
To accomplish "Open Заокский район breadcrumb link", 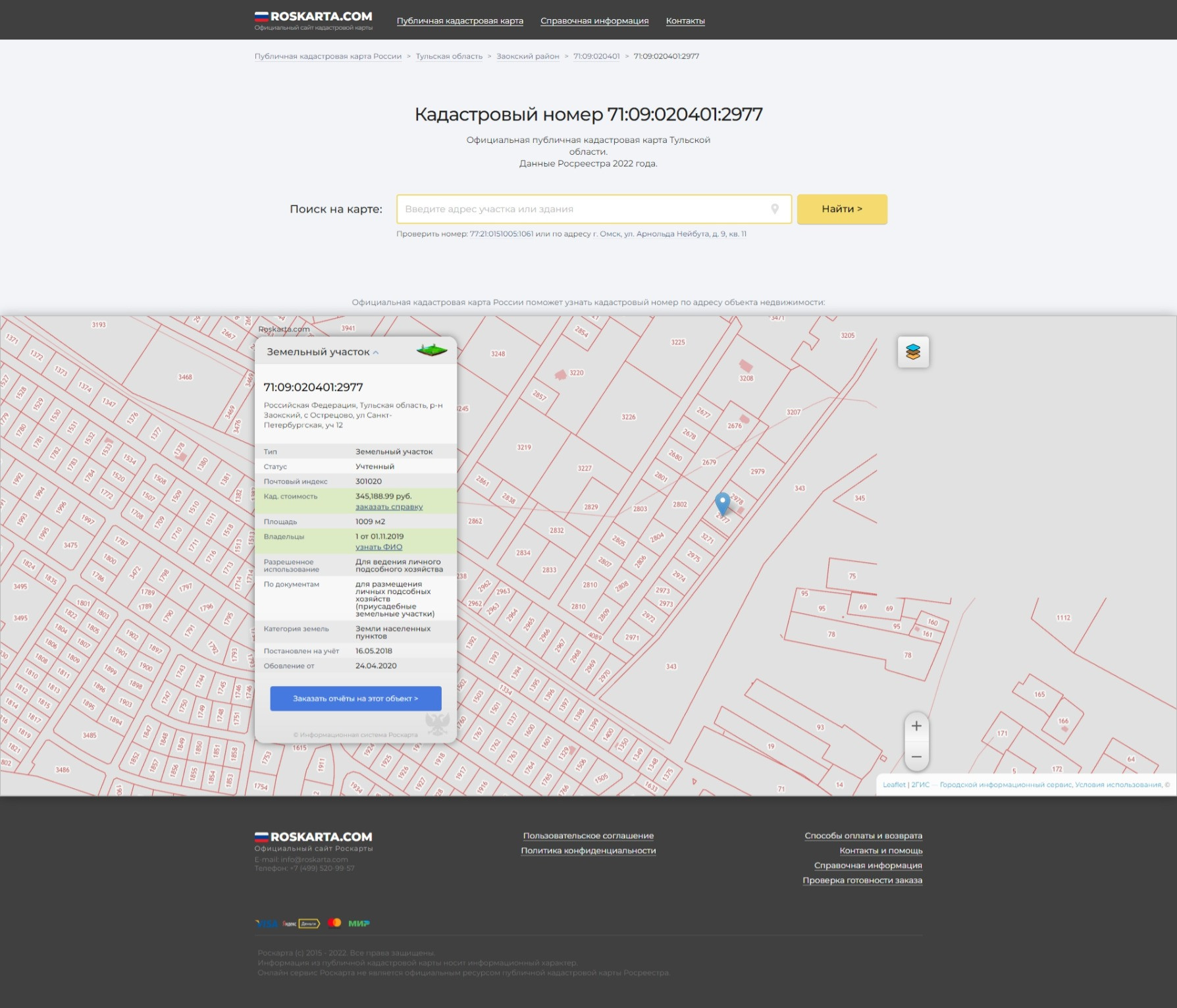I will (x=527, y=57).
